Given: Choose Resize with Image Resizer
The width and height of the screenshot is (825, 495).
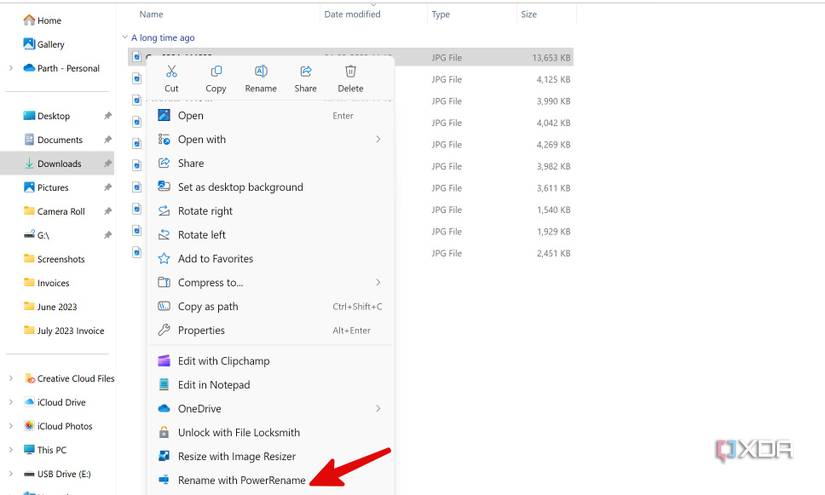Looking at the screenshot, I should (236, 456).
